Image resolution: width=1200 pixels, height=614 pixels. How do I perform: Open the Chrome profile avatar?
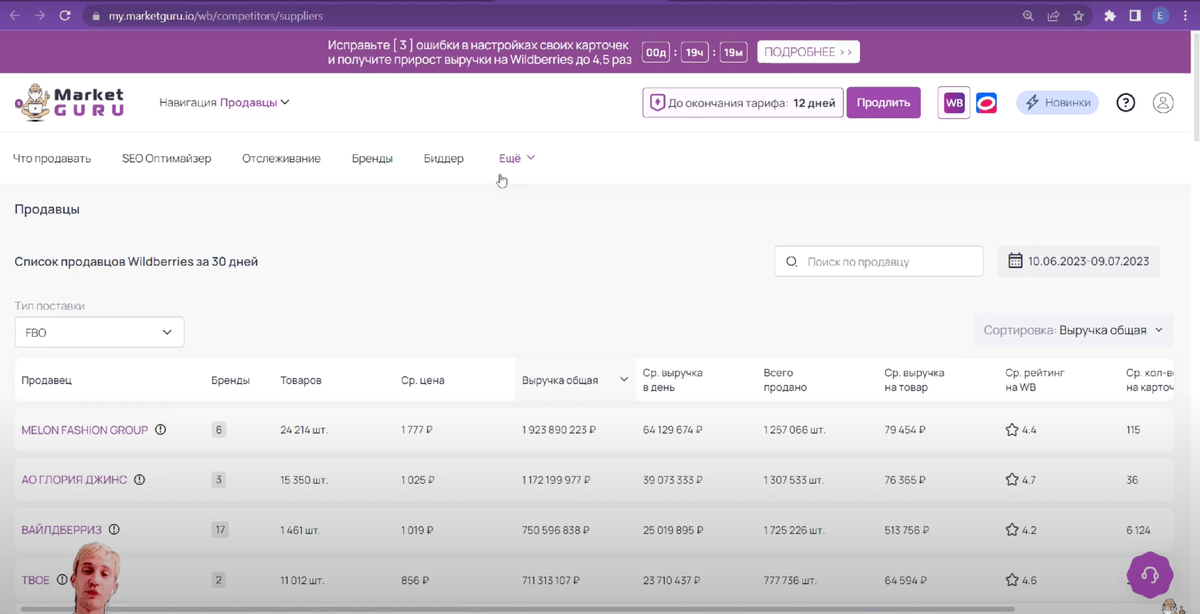[x=1161, y=16]
